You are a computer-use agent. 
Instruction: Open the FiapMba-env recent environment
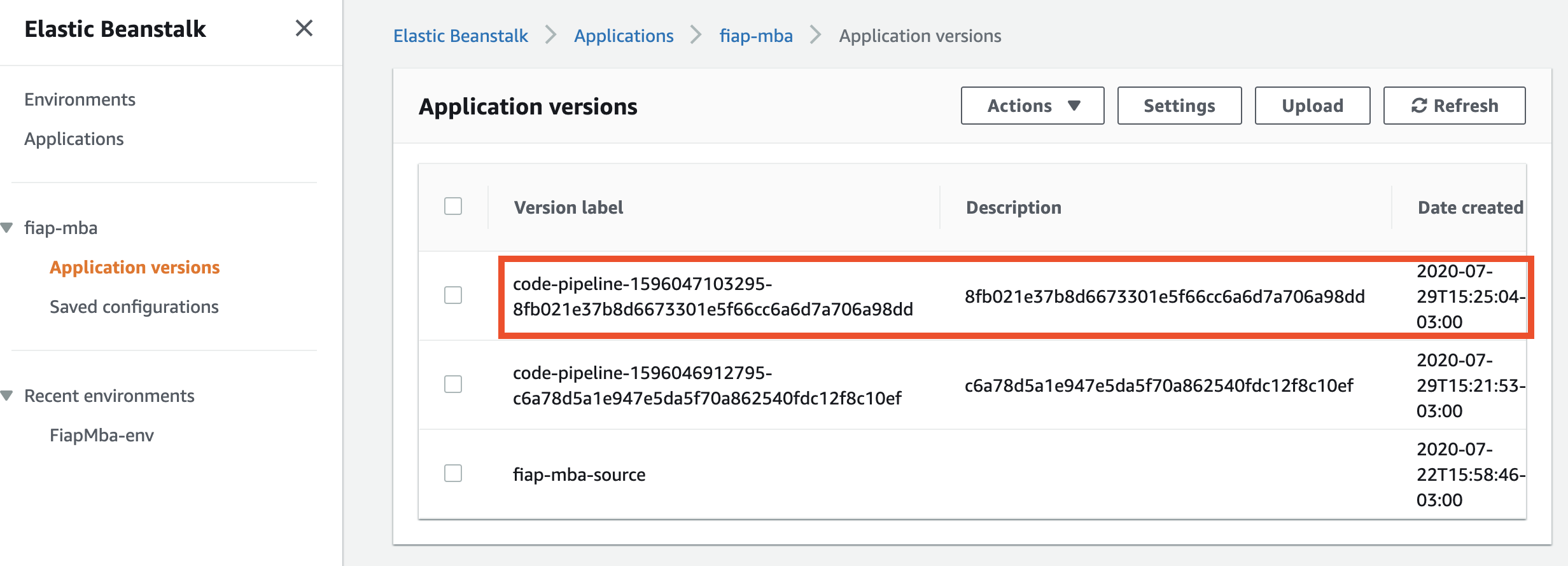point(102,435)
